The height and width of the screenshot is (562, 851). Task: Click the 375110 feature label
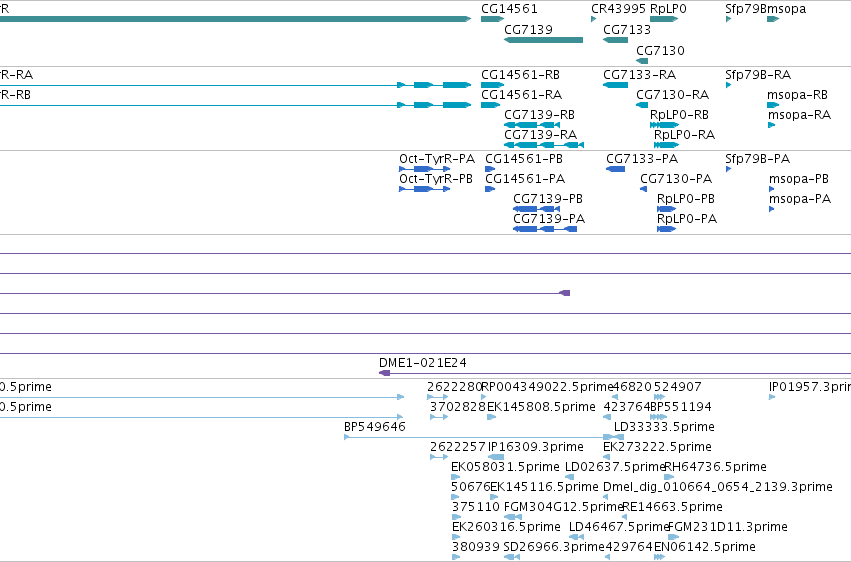pos(475,507)
